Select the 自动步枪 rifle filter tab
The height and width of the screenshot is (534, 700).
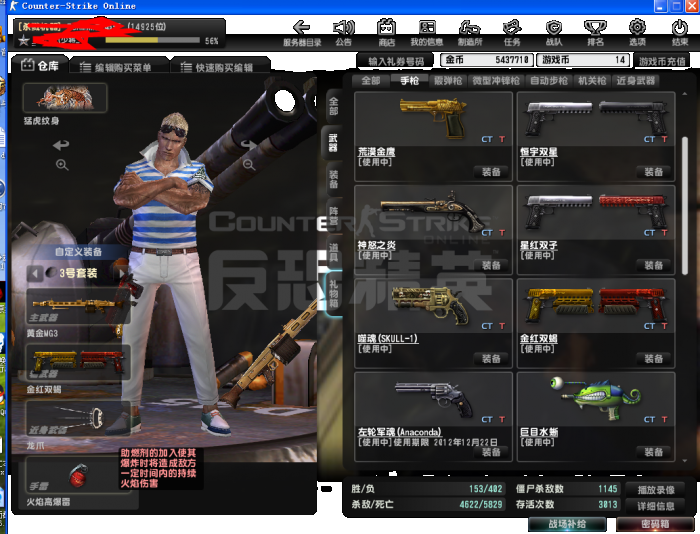point(549,81)
